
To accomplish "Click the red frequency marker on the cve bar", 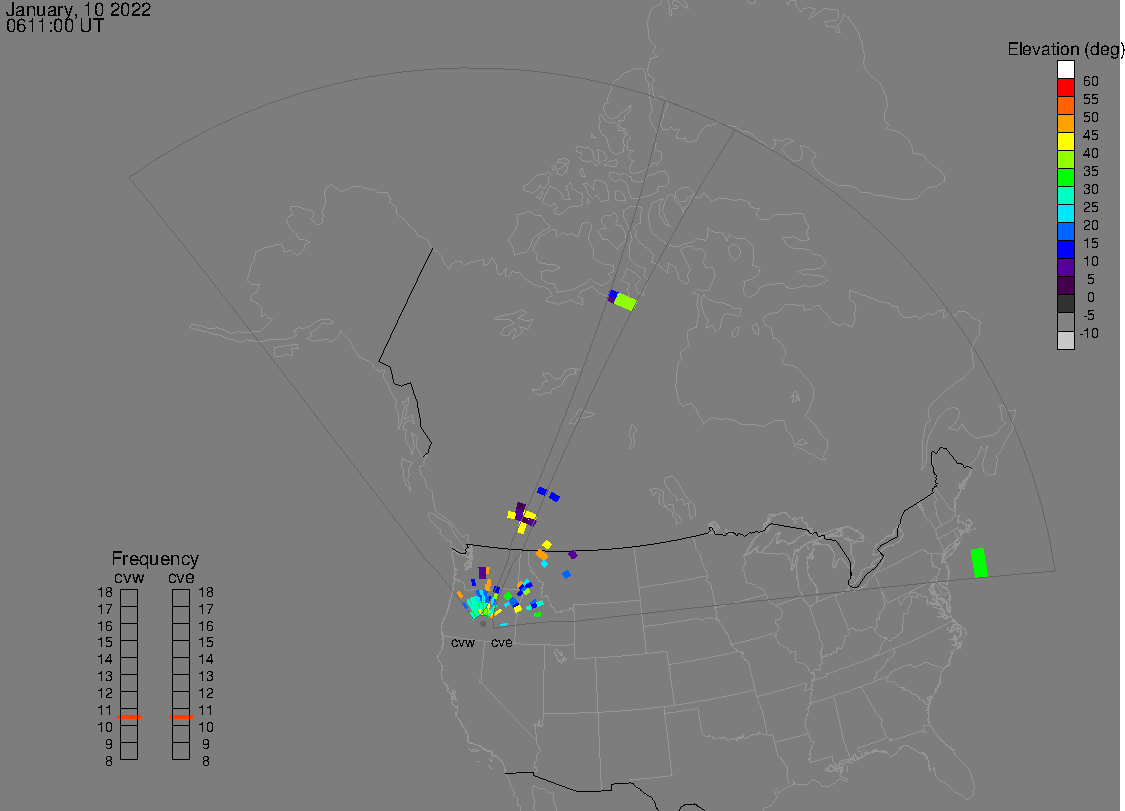I will pyautogui.click(x=181, y=716).
